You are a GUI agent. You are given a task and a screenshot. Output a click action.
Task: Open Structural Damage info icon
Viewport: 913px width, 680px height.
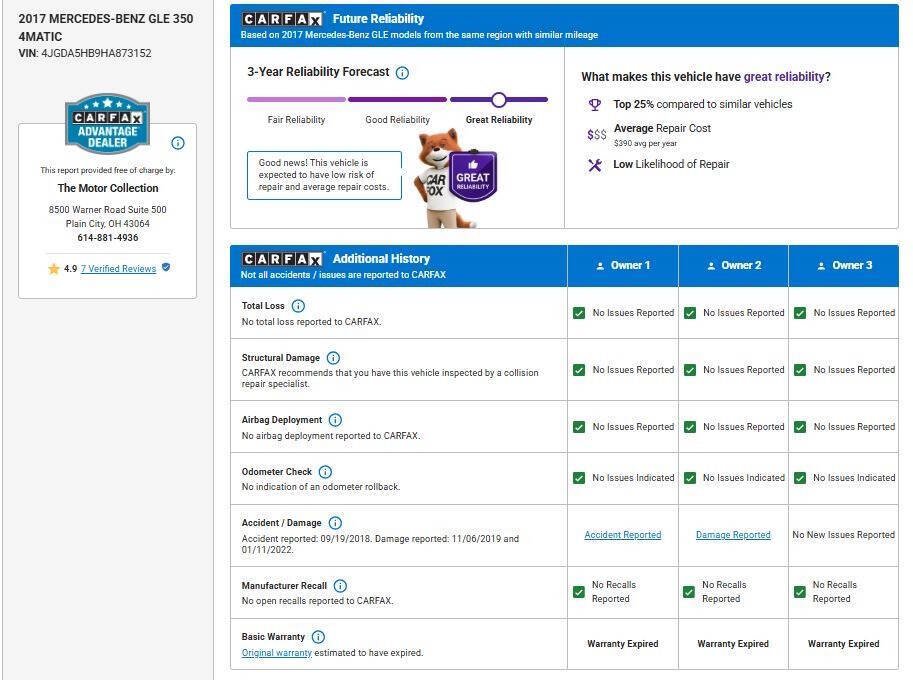tap(333, 357)
